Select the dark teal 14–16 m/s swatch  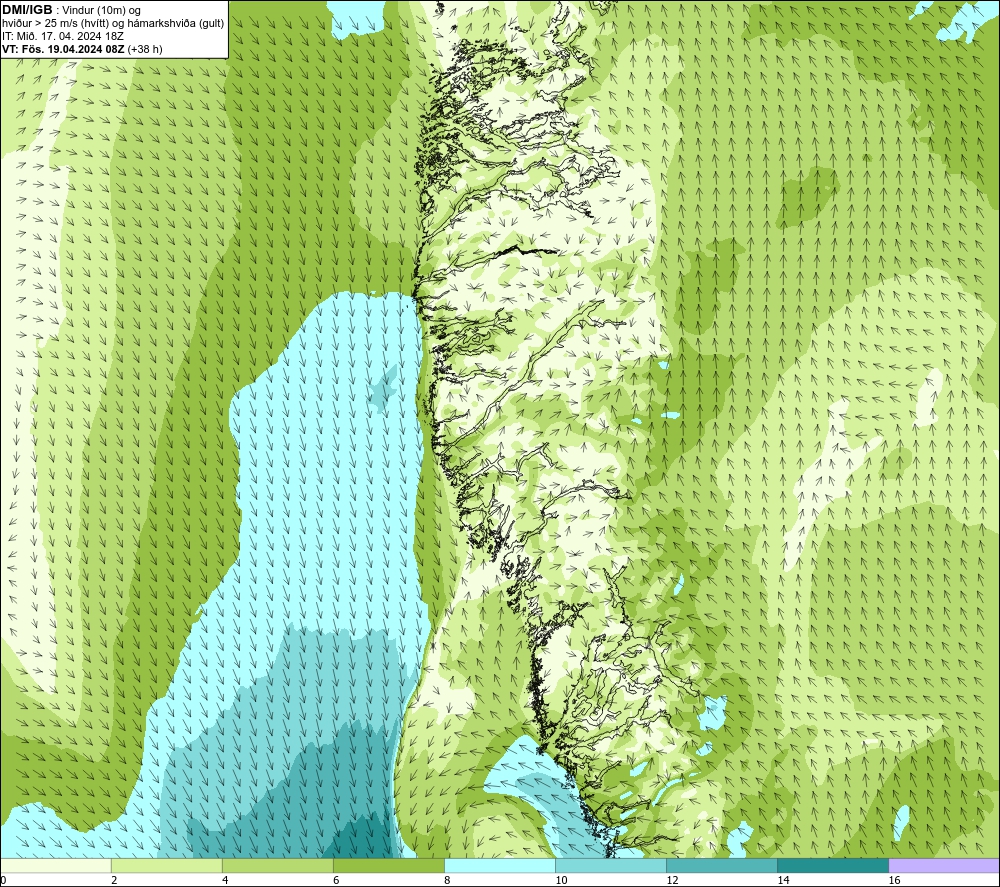(x=832, y=865)
